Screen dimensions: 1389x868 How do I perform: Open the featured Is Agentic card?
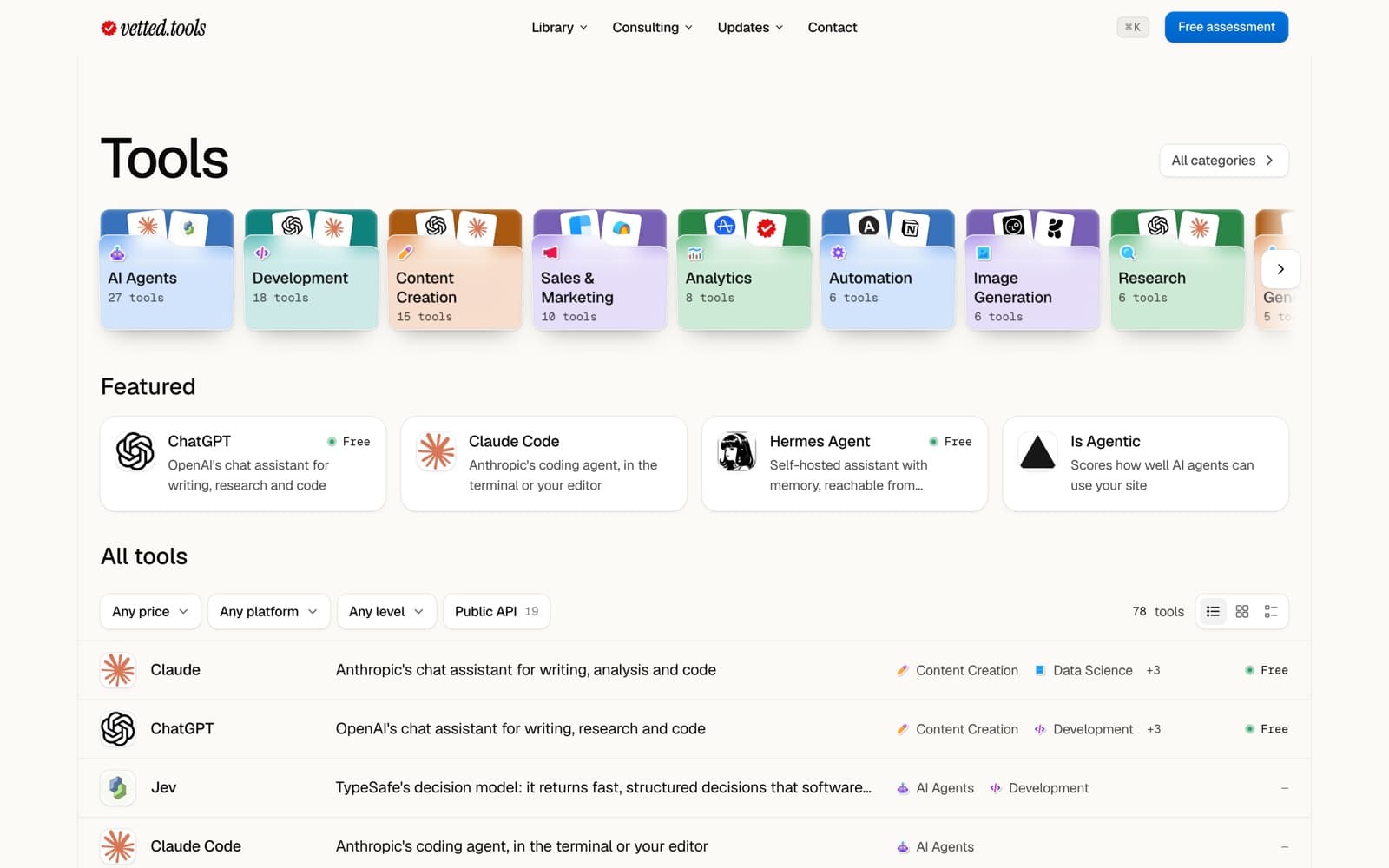click(x=1146, y=464)
